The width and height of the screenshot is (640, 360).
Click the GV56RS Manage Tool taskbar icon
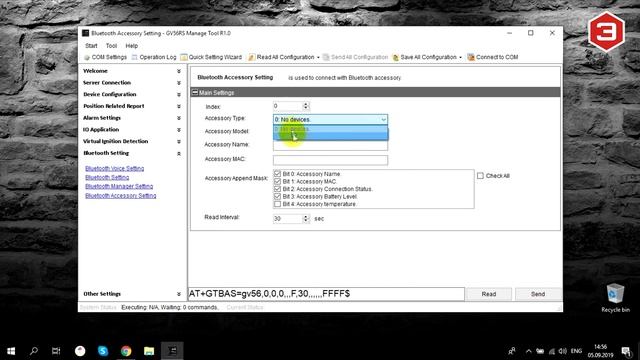172,351
